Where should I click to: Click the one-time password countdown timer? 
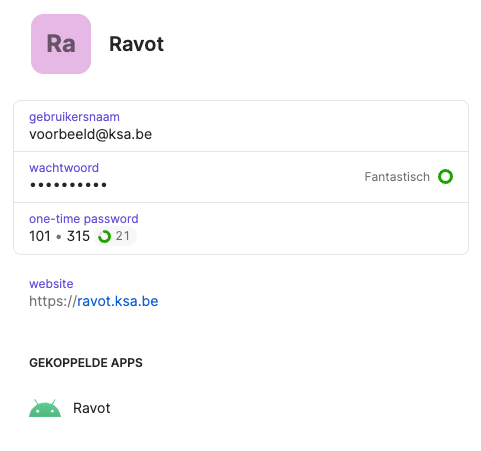pos(115,236)
